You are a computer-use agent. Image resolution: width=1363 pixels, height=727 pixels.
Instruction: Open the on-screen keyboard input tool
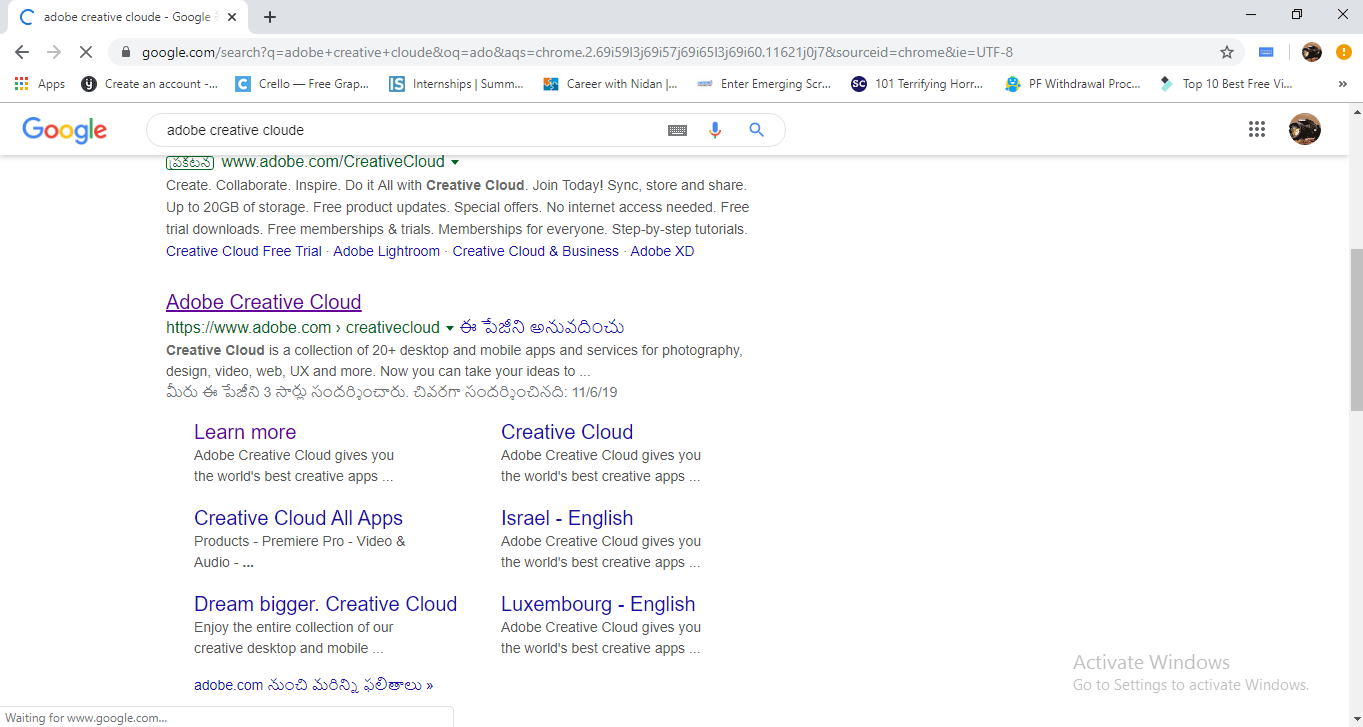tap(677, 129)
